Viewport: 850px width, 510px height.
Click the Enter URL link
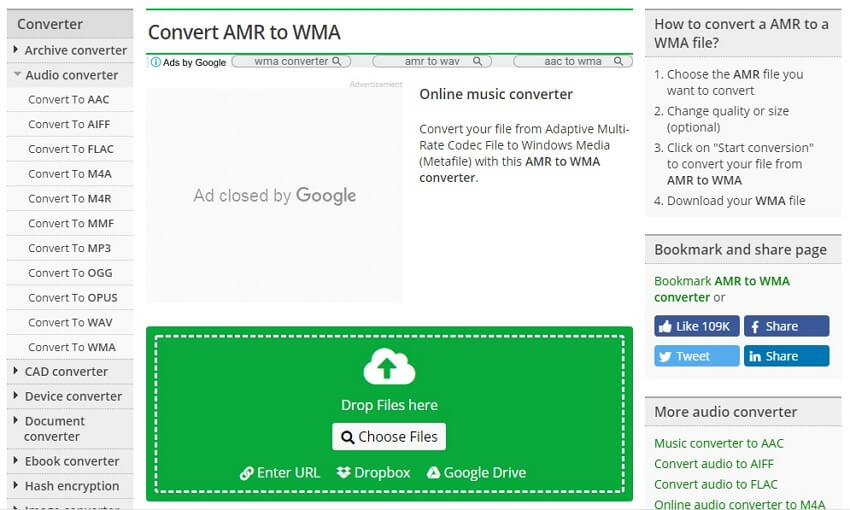[280, 473]
